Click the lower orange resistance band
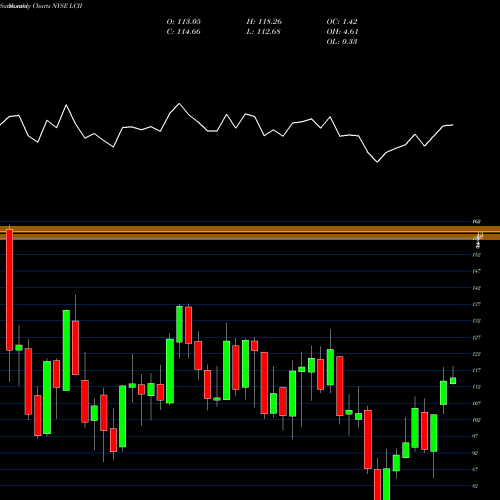 250,237
